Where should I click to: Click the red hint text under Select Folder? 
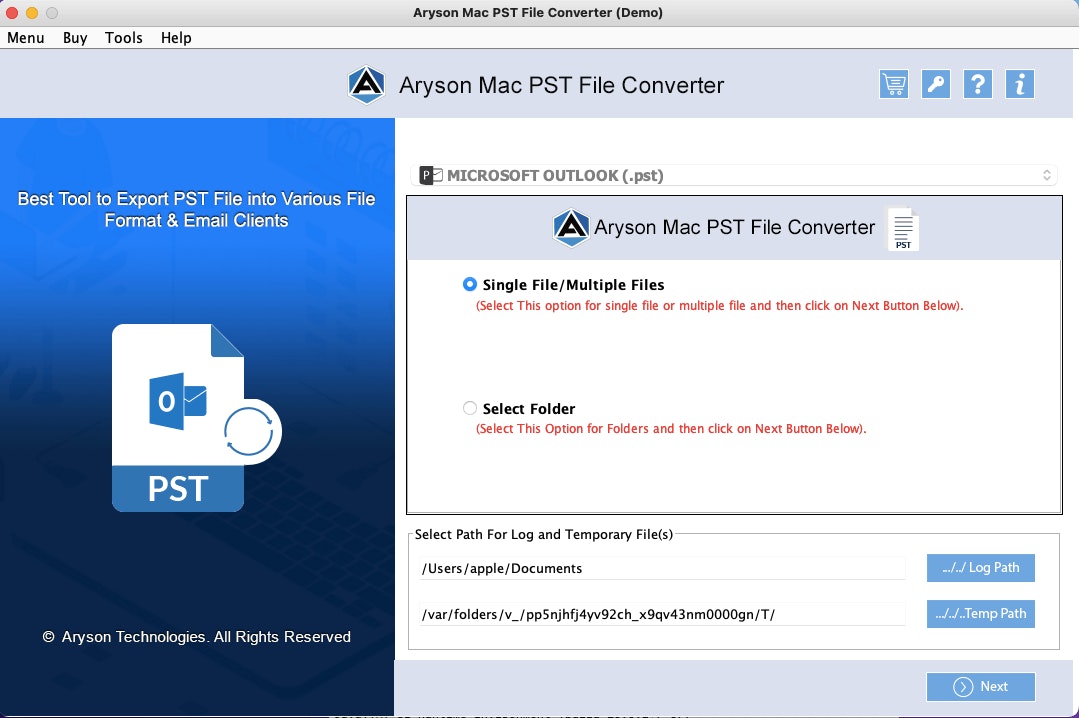click(671, 428)
